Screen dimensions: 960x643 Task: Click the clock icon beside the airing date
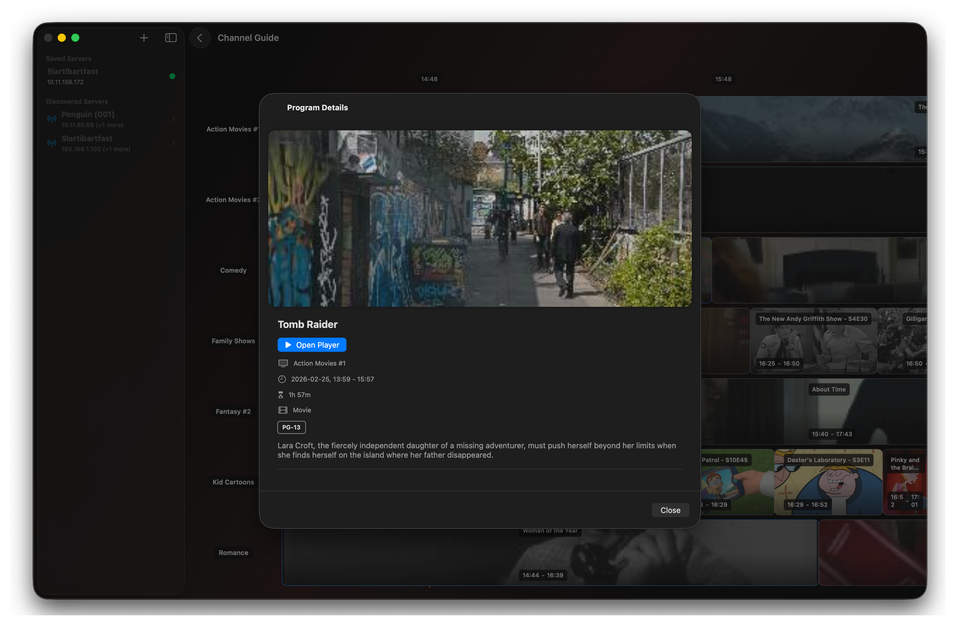[x=282, y=380]
